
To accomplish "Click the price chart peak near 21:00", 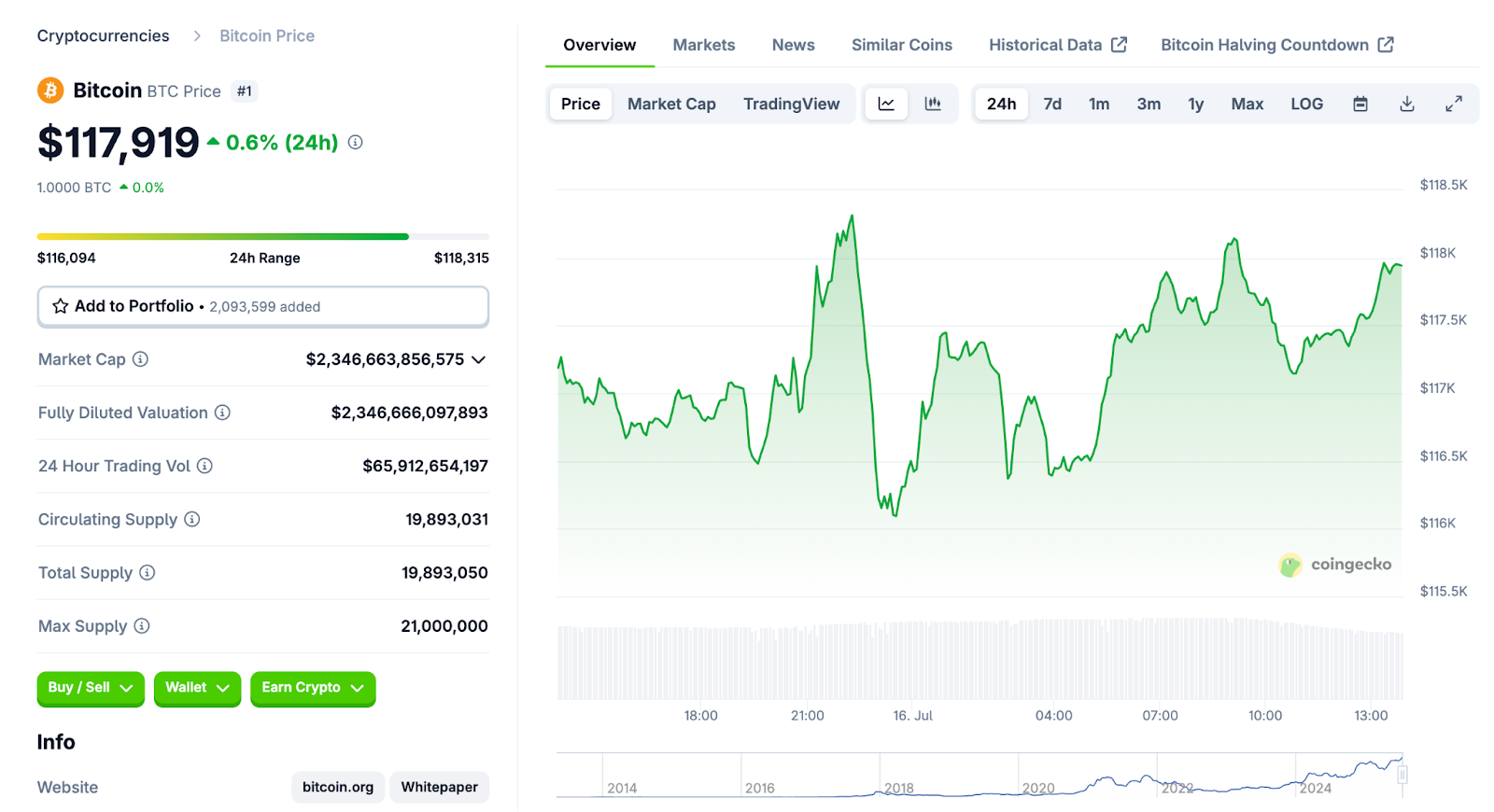I will 852,217.
